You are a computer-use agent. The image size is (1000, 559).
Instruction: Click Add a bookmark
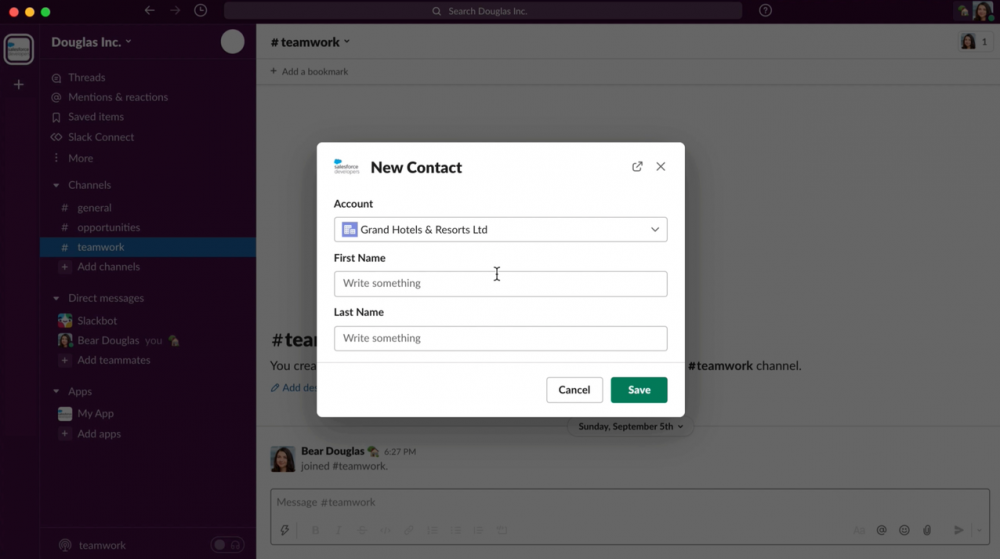tap(309, 71)
